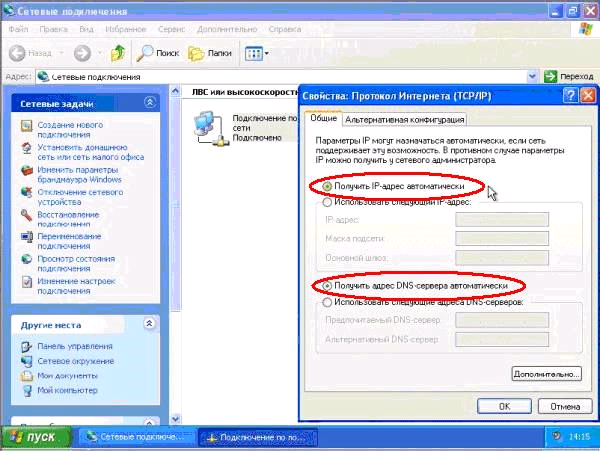Click the Up folder icon in toolbar

[x=118, y=53]
